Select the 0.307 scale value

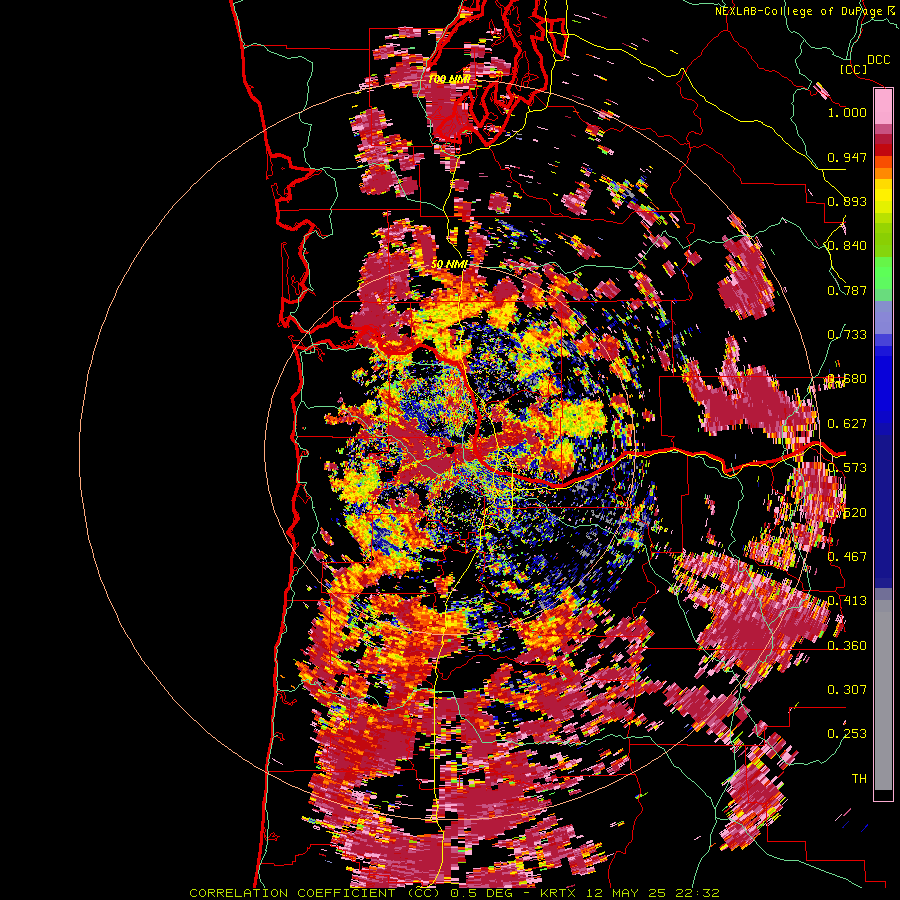click(847, 690)
